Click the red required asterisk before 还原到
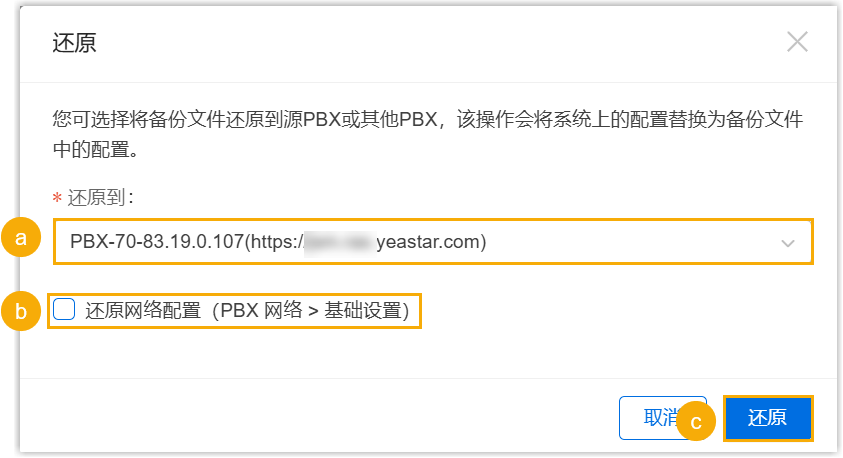 click(x=57, y=198)
